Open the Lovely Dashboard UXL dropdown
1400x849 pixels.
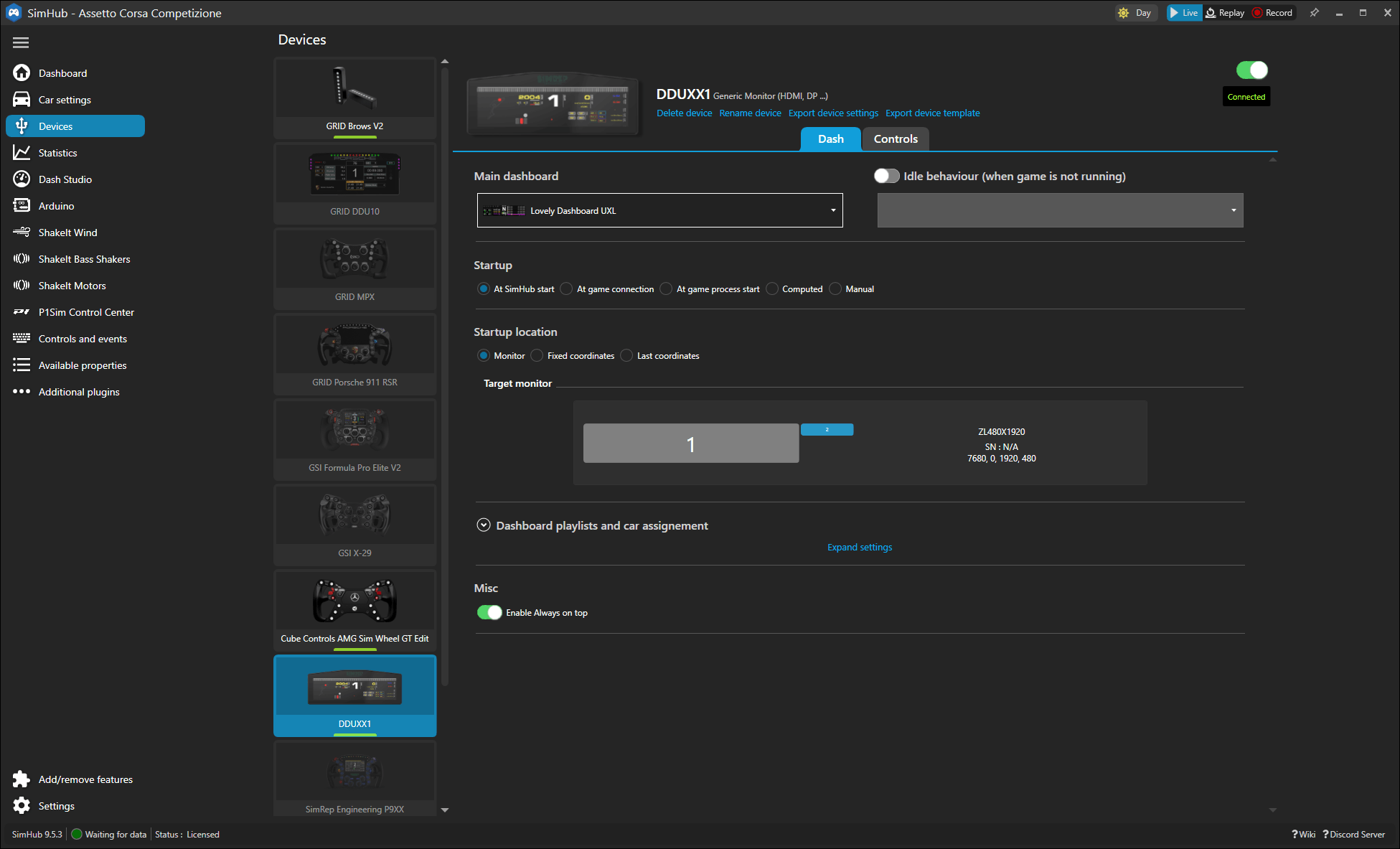click(x=659, y=210)
